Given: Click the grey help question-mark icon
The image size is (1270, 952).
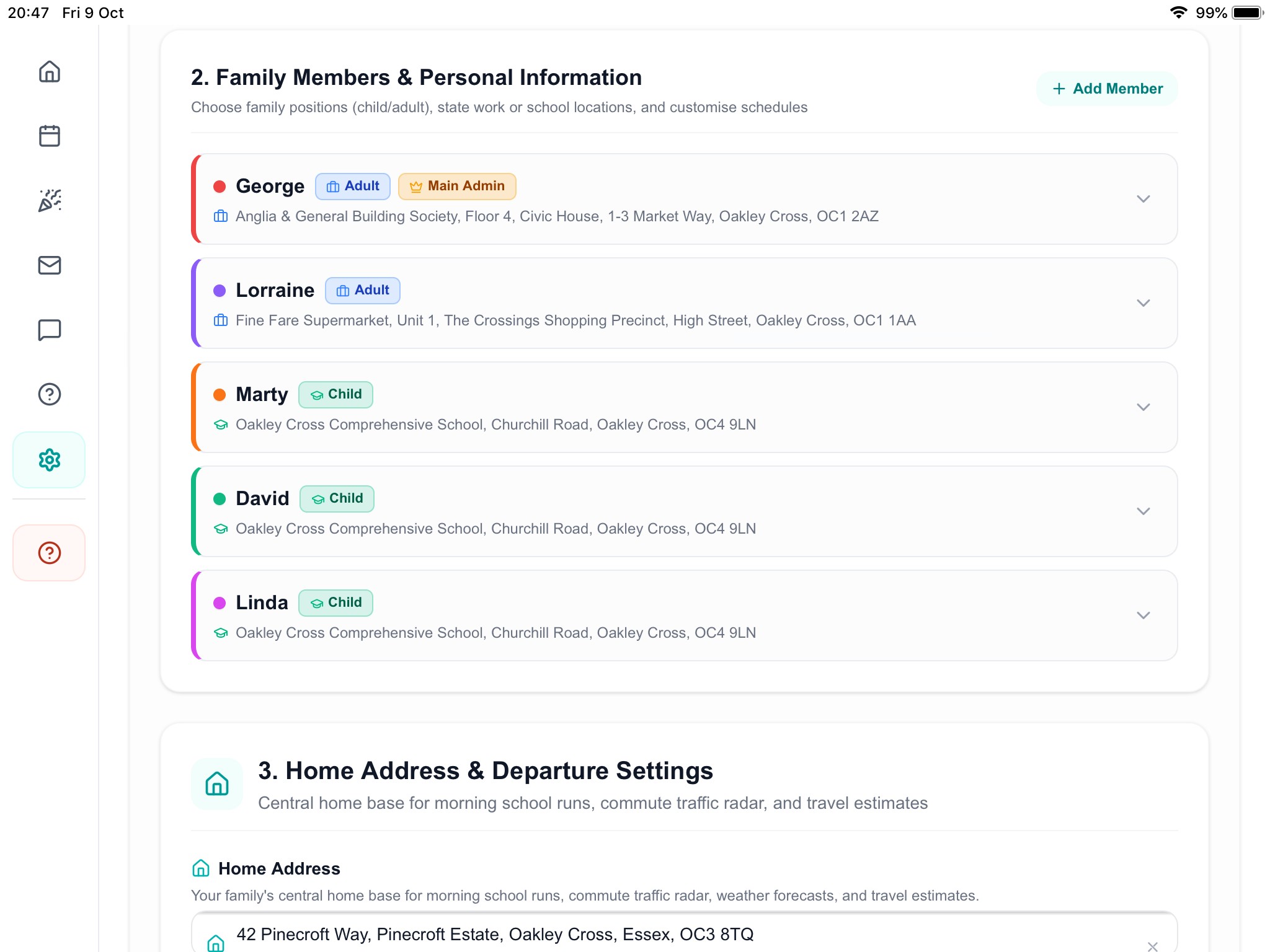Looking at the screenshot, I should click(50, 394).
